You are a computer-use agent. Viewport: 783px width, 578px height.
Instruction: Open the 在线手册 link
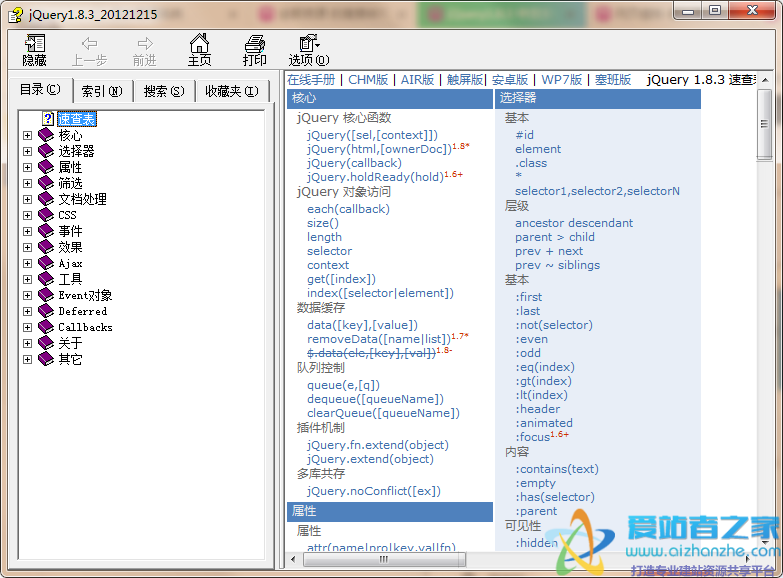click(x=311, y=80)
